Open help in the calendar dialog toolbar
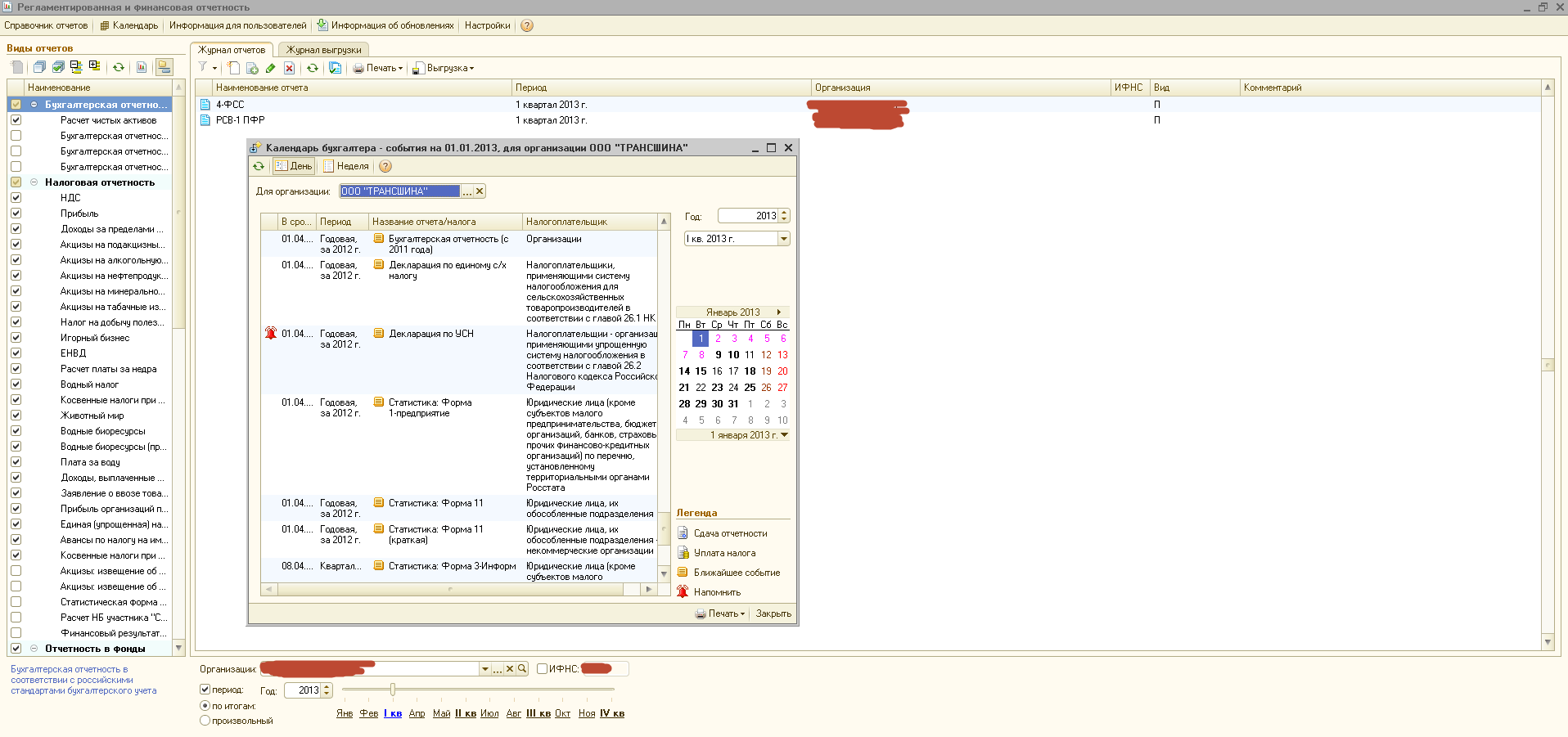 click(x=385, y=166)
